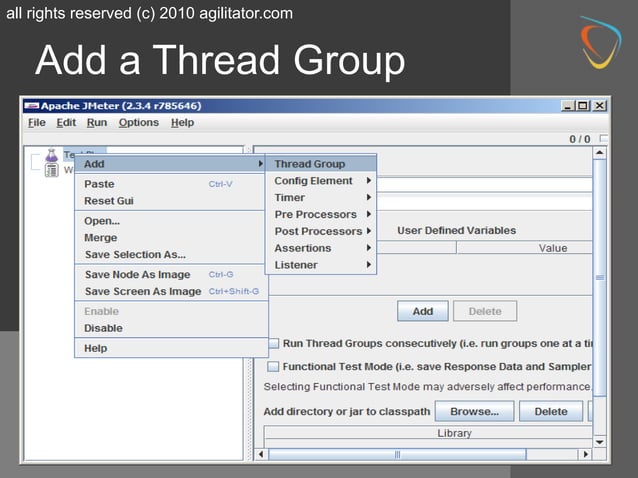The height and width of the screenshot is (478, 638).
Task: Click scroll down arrow of vertical scrollbar
Action: point(600,441)
